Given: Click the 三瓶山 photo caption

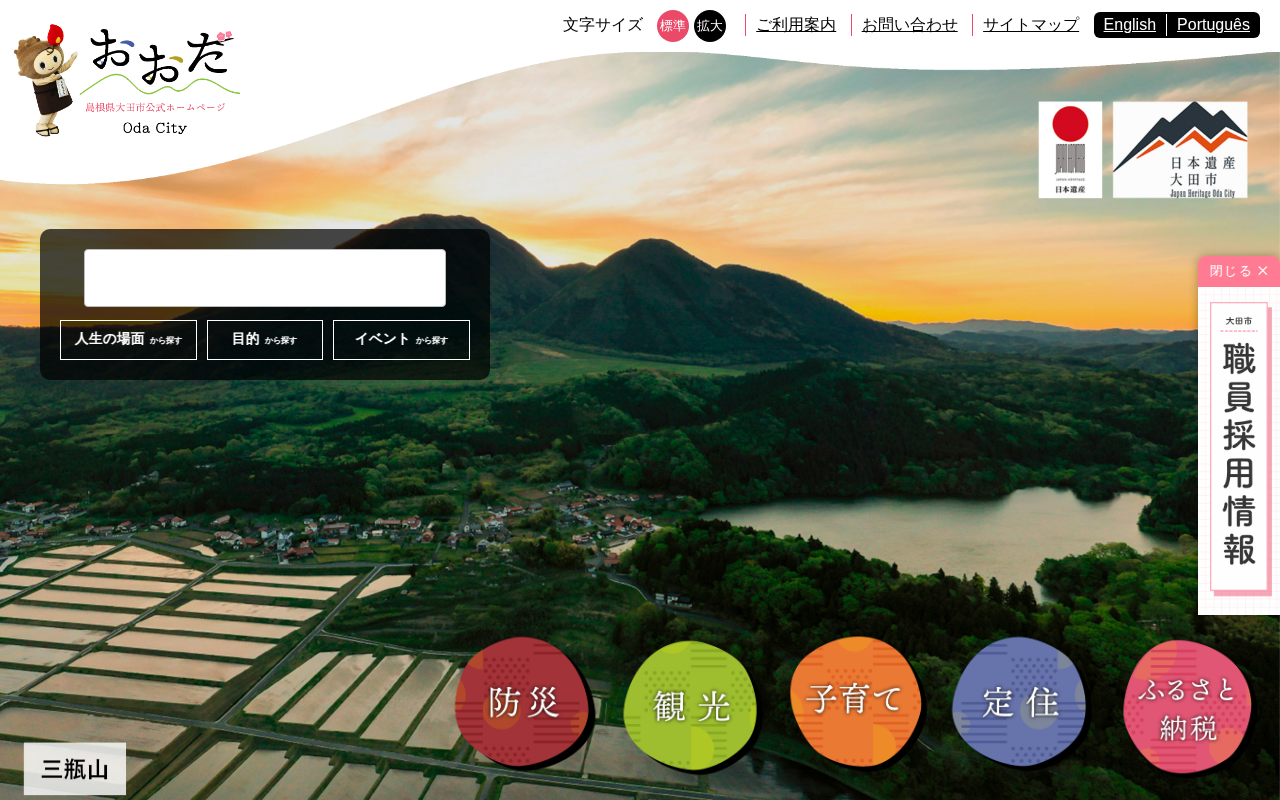Looking at the screenshot, I should click(x=75, y=769).
